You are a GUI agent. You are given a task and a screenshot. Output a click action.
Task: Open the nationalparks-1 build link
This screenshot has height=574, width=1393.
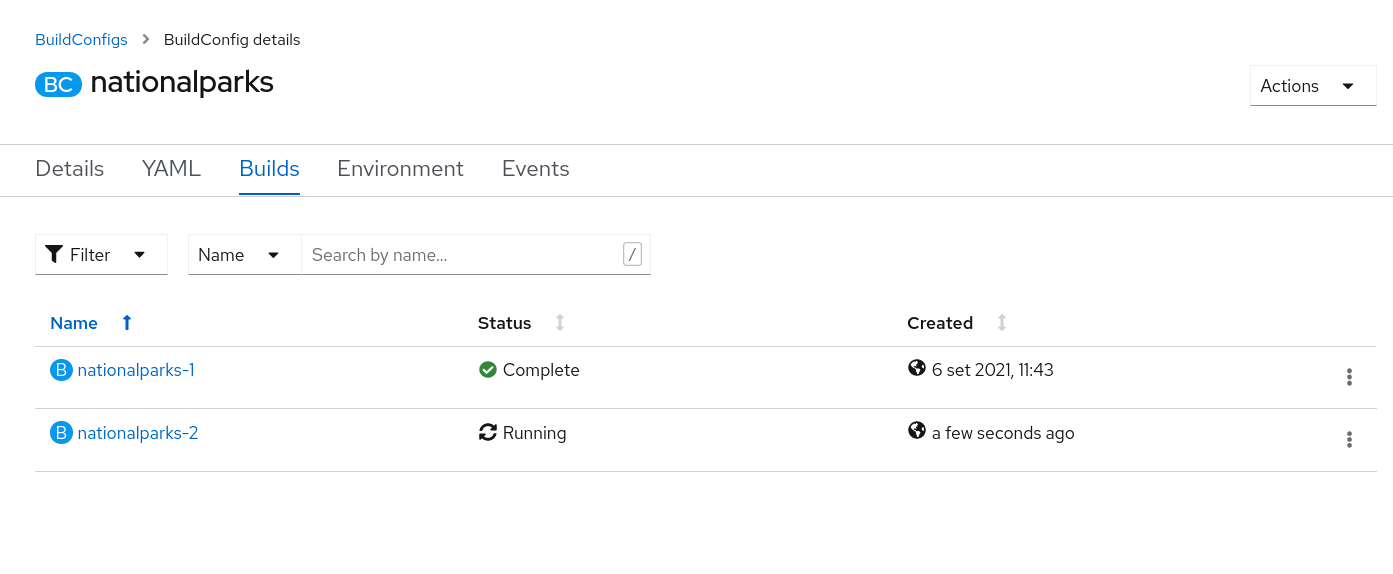click(x=136, y=370)
